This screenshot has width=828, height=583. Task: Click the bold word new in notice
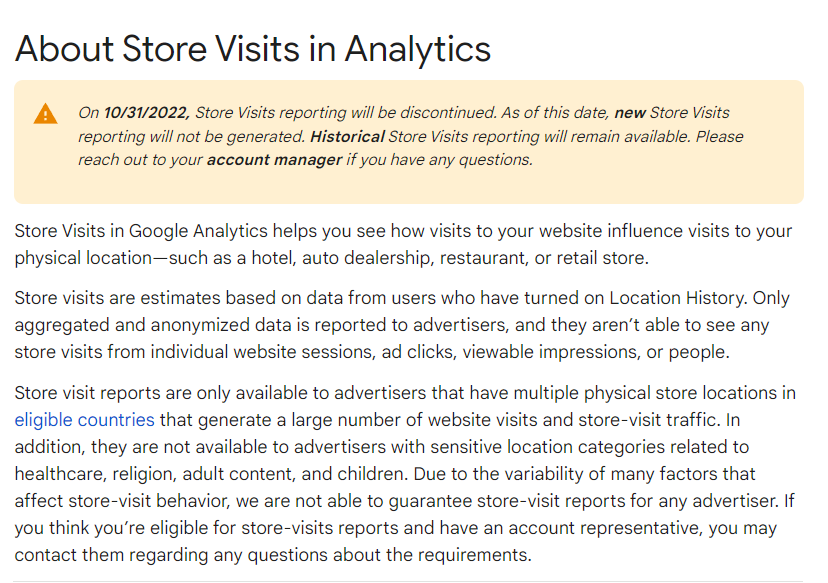point(630,113)
